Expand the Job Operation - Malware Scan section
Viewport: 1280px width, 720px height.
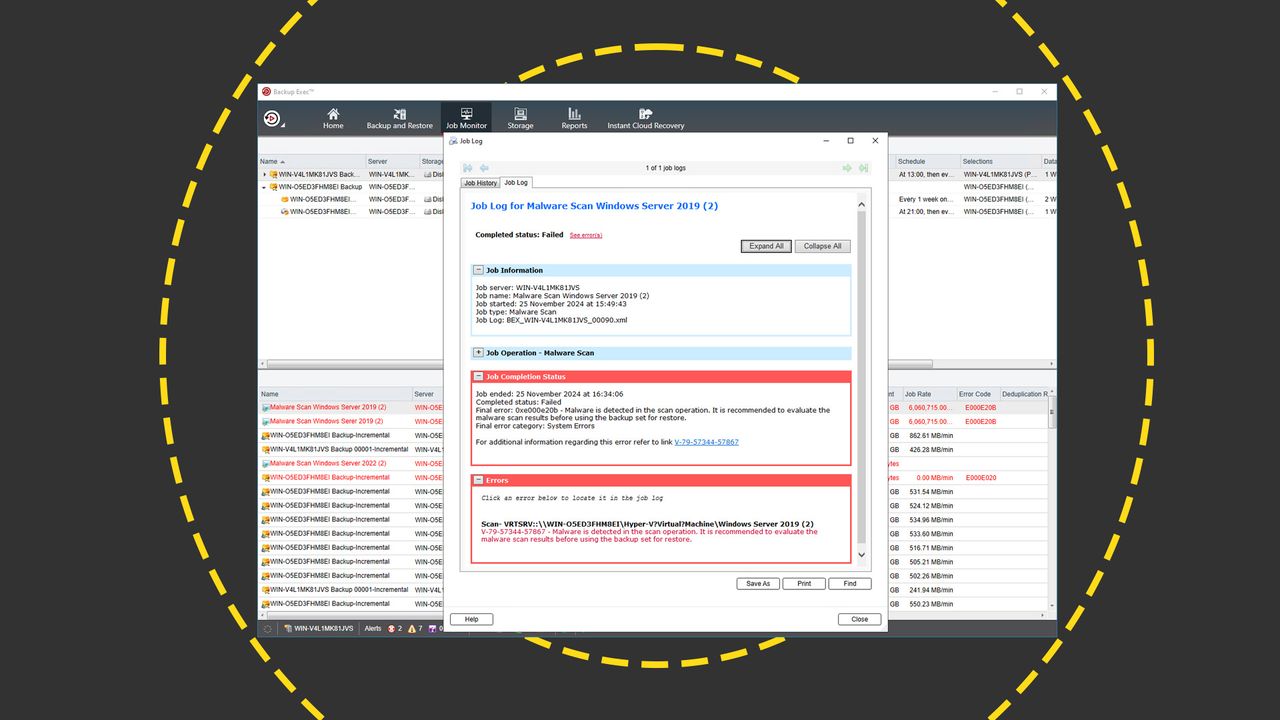tap(478, 352)
